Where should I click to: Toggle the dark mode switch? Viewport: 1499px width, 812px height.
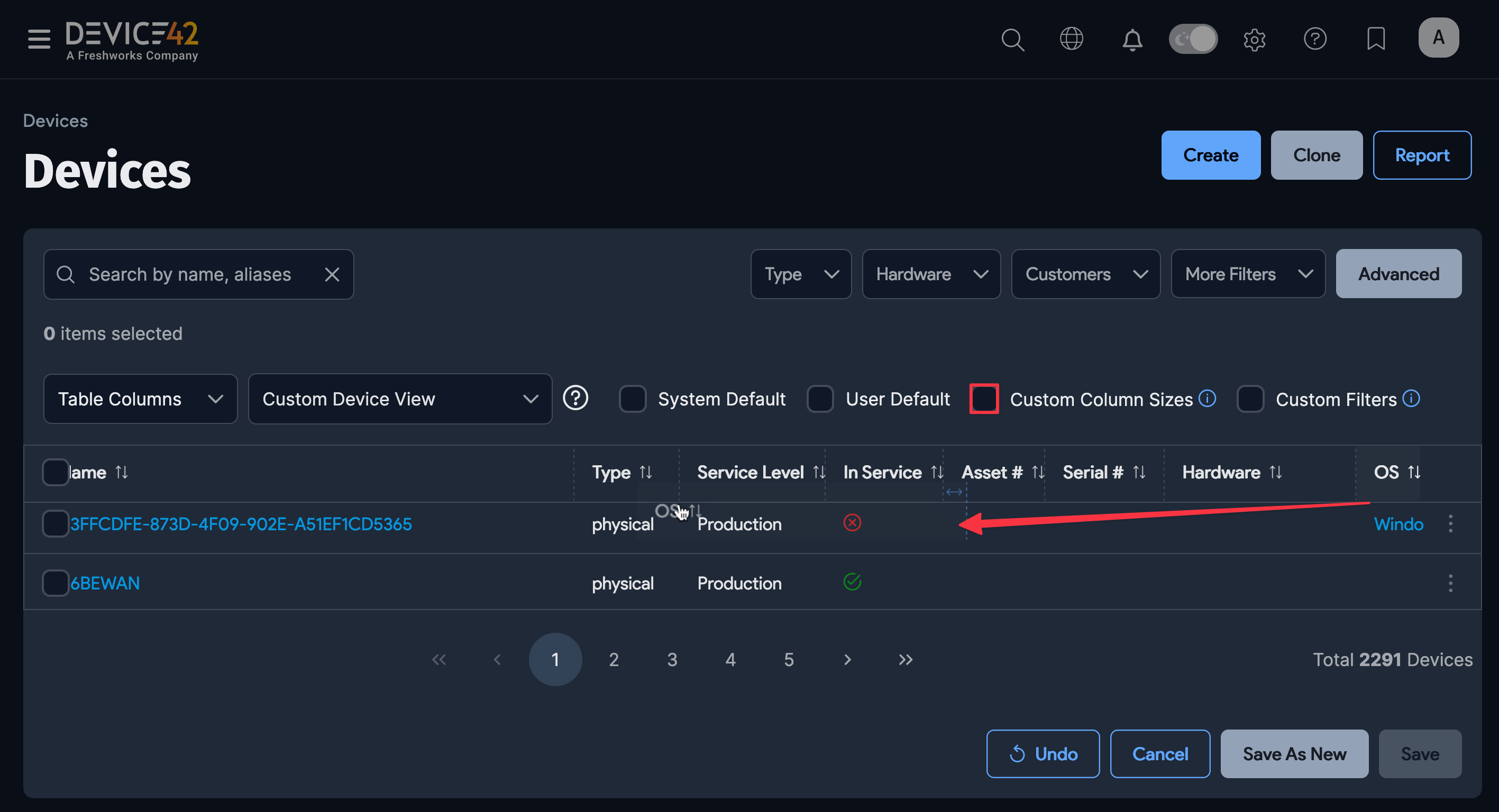[1193, 39]
